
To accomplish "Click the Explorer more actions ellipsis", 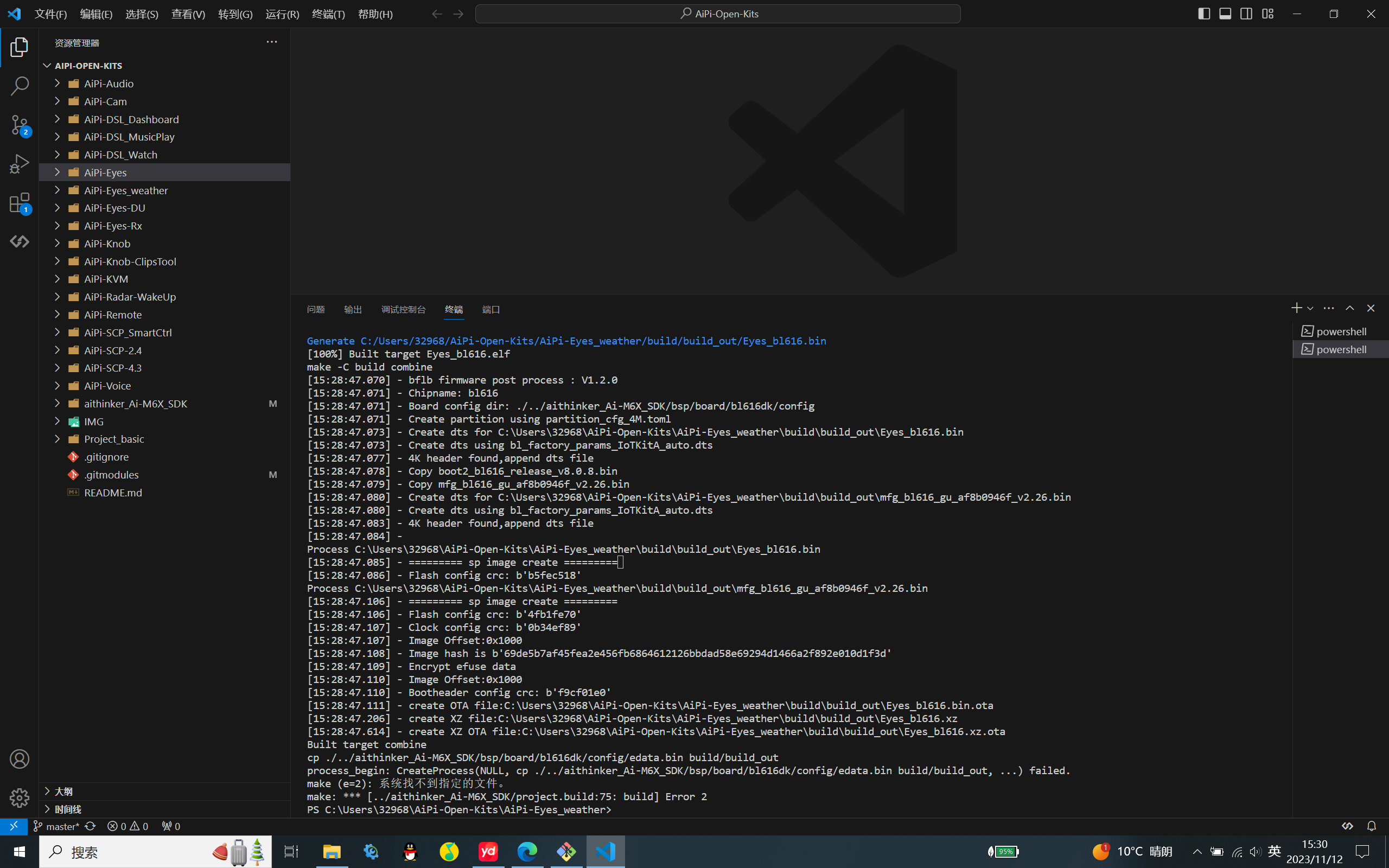I will pos(271,42).
